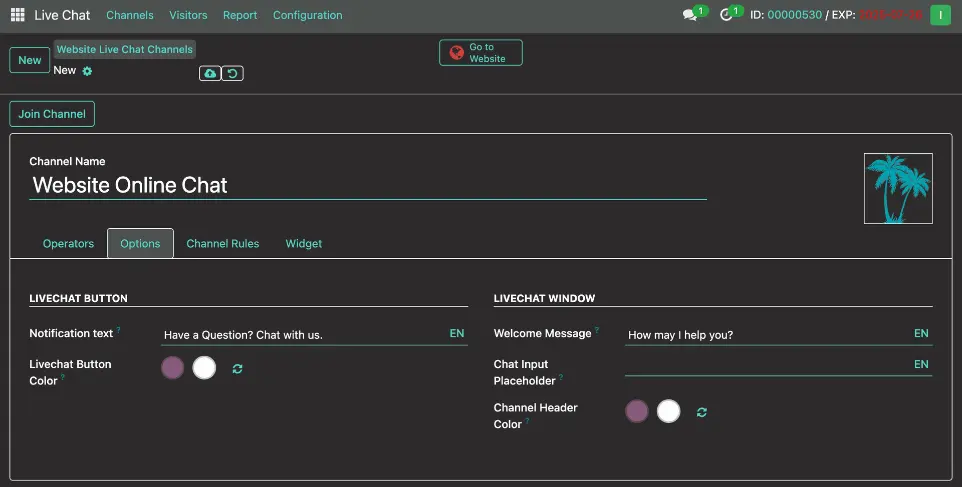Screen dimensions: 962x487
Task: Open the conversations message icon
Action: [x=690, y=15]
